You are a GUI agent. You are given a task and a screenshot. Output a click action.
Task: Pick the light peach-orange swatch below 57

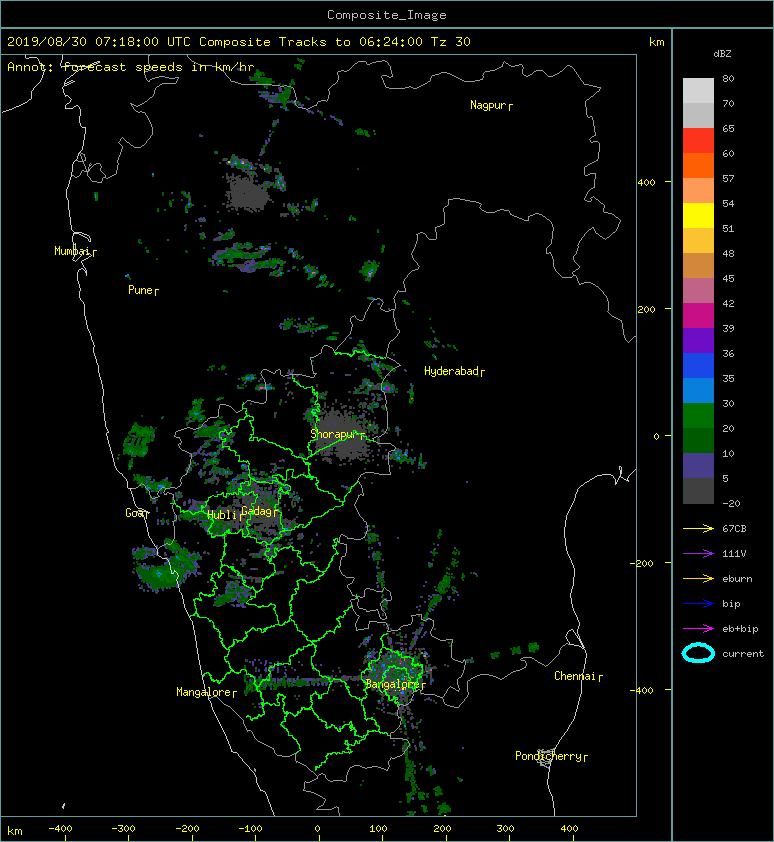point(698,191)
